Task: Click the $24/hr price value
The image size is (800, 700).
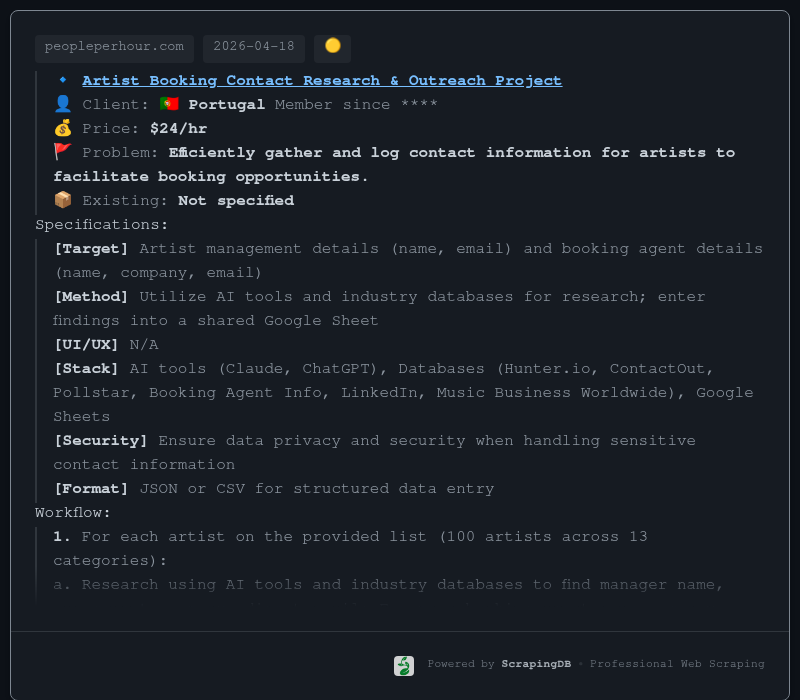Action: (178, 128)
